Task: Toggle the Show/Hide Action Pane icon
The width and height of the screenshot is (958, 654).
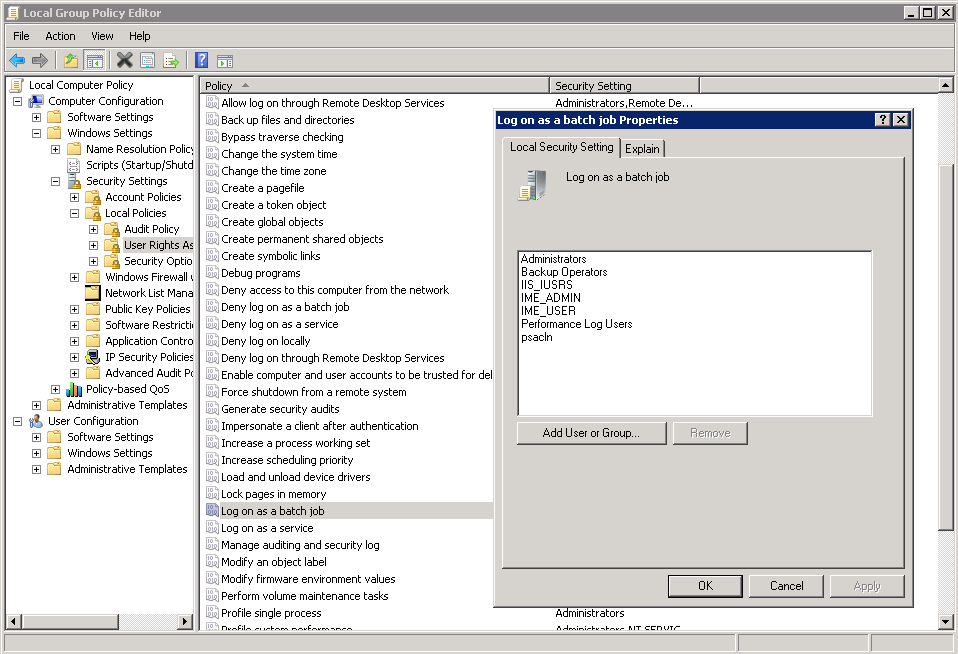Action: (225, 60)
